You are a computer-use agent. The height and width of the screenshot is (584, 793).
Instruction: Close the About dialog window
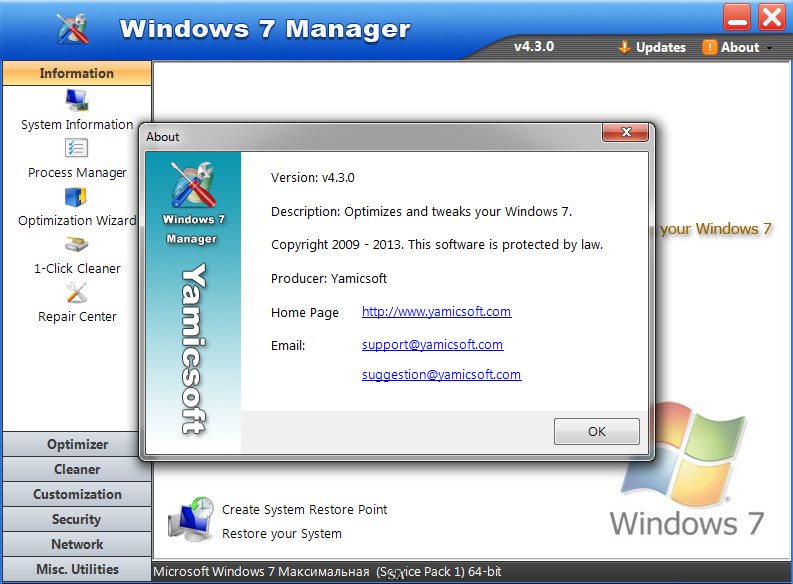pyautogui.click(x=626, y=132)
